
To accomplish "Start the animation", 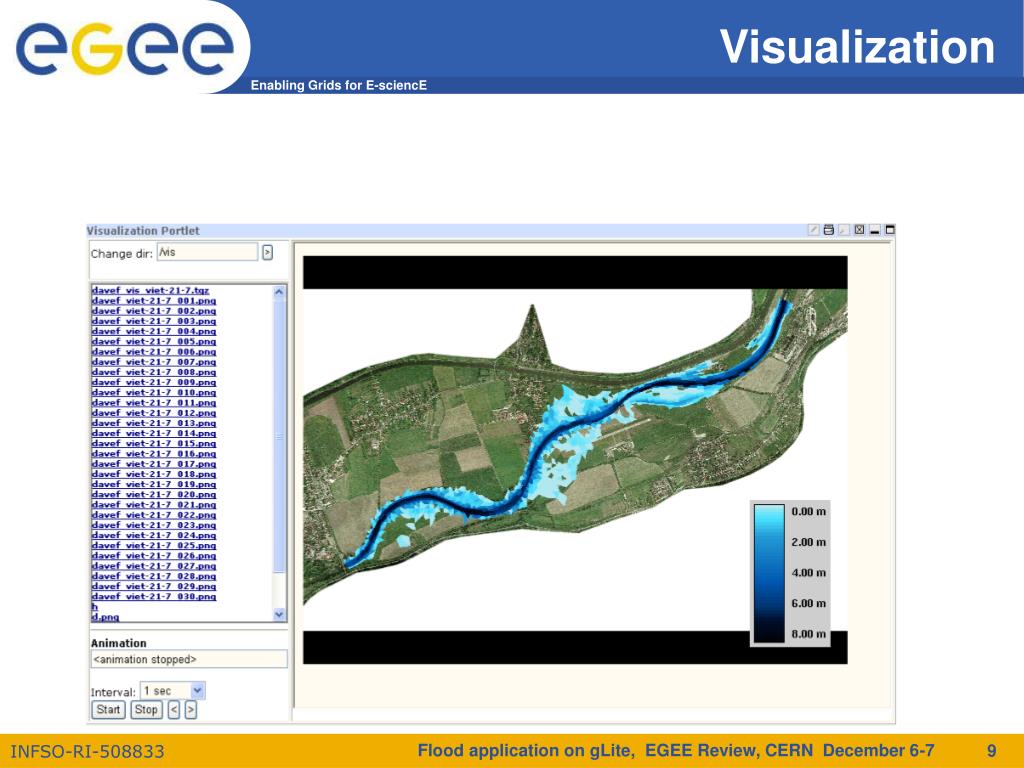I will (108, 710).
